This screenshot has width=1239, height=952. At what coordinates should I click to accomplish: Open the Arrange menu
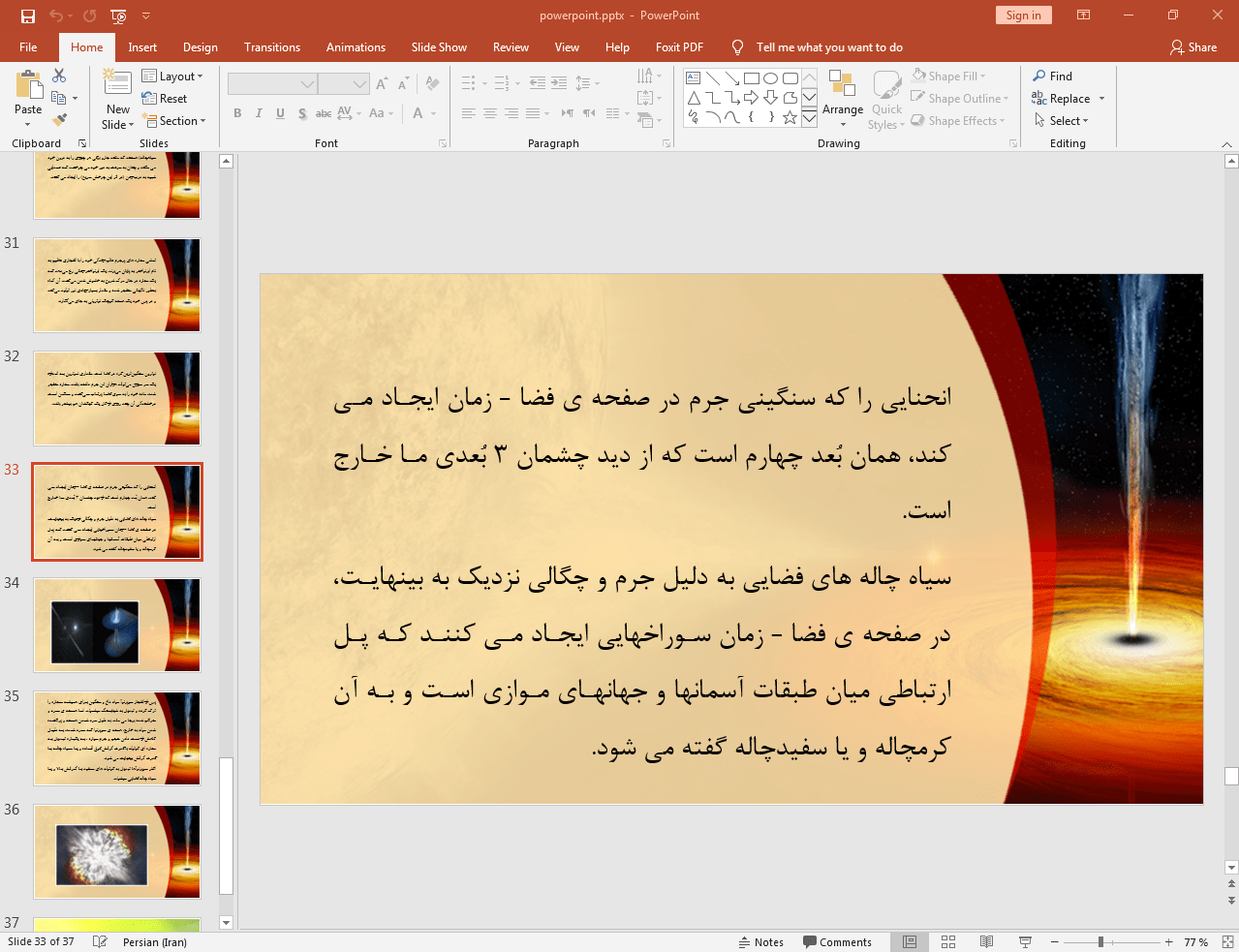843,97
